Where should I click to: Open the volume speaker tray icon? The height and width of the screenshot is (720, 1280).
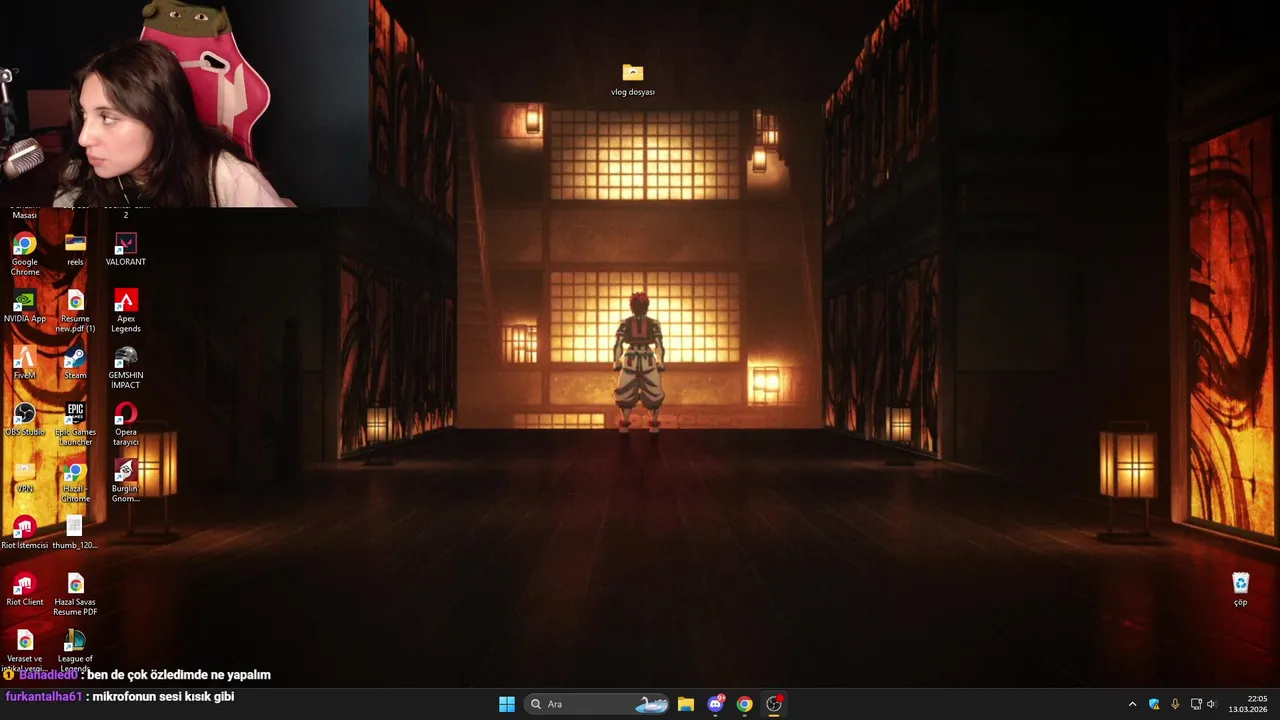(x=1211, y=704)
